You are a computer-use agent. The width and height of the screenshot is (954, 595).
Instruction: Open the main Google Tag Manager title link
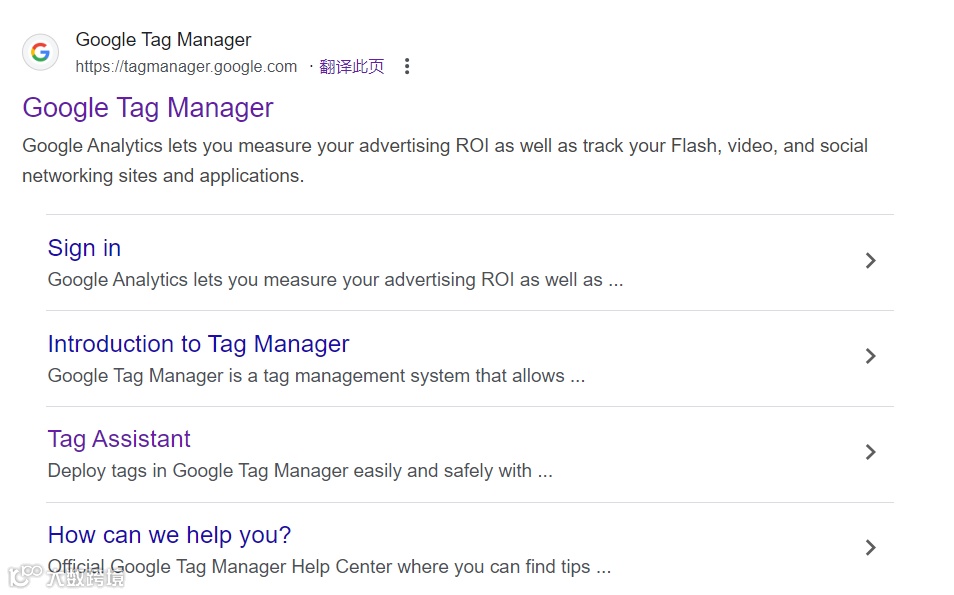pyautogui.click(x=148, y=108)
